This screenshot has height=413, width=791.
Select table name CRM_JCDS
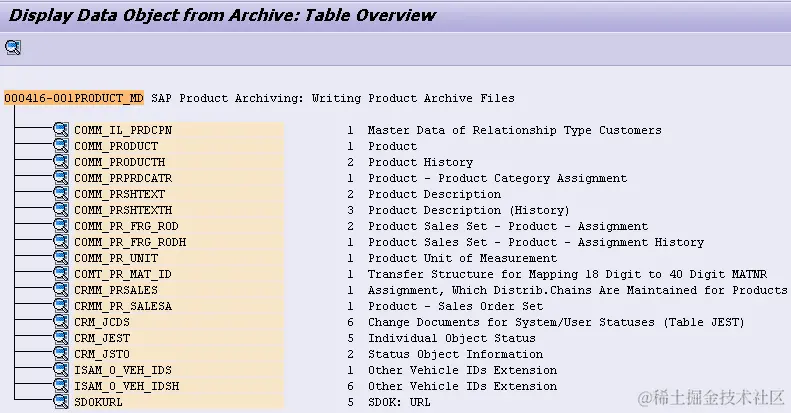102,322
